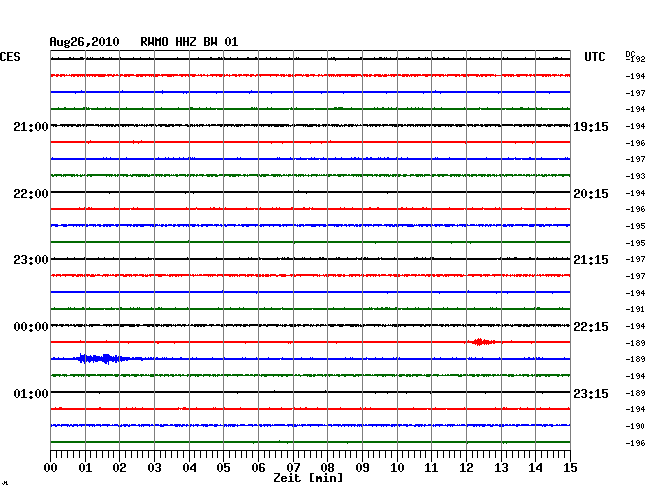
Task: Click the "21:15" UTC time label
Action: pos(591,260)
